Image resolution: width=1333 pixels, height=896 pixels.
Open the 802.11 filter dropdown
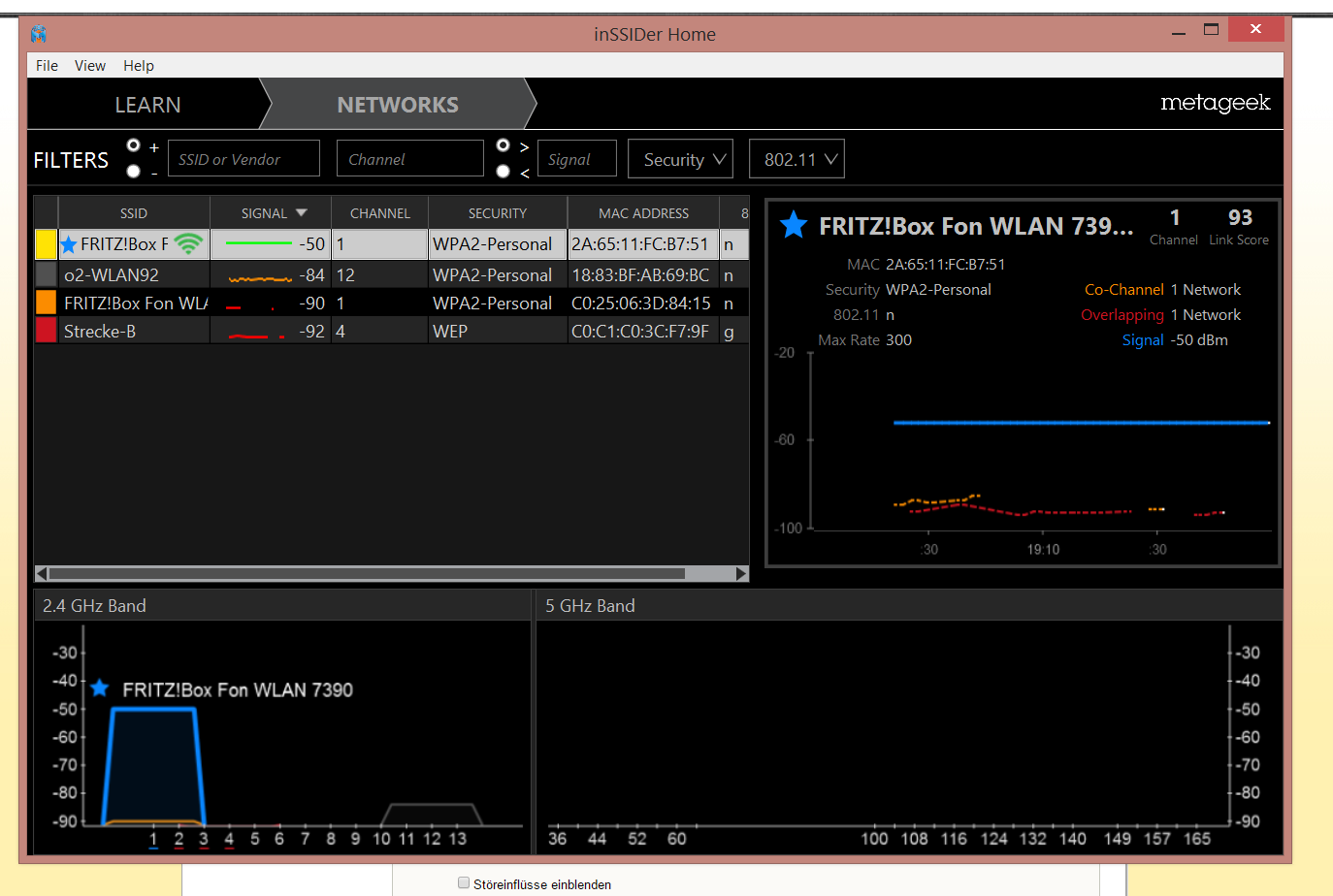click(x=797, y=159)
